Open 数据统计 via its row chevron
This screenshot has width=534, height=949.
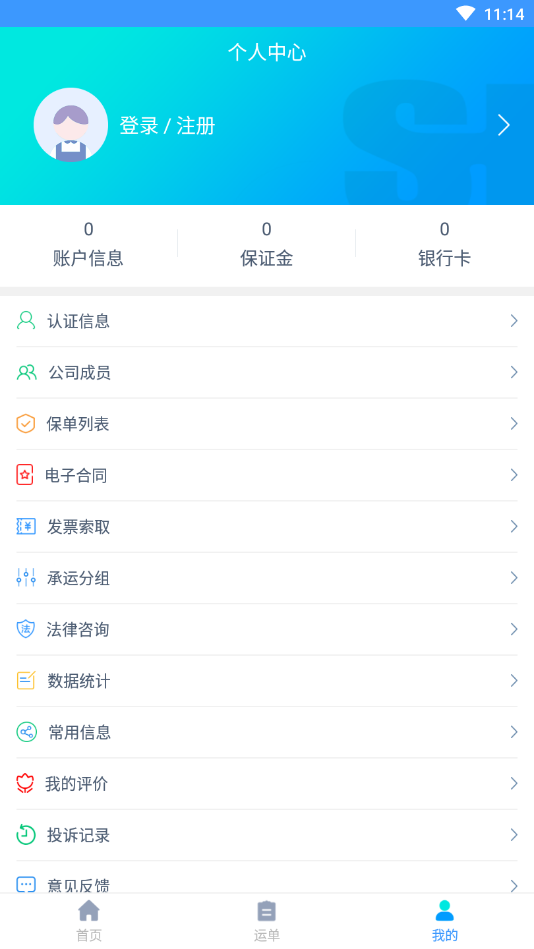[513, 681]
